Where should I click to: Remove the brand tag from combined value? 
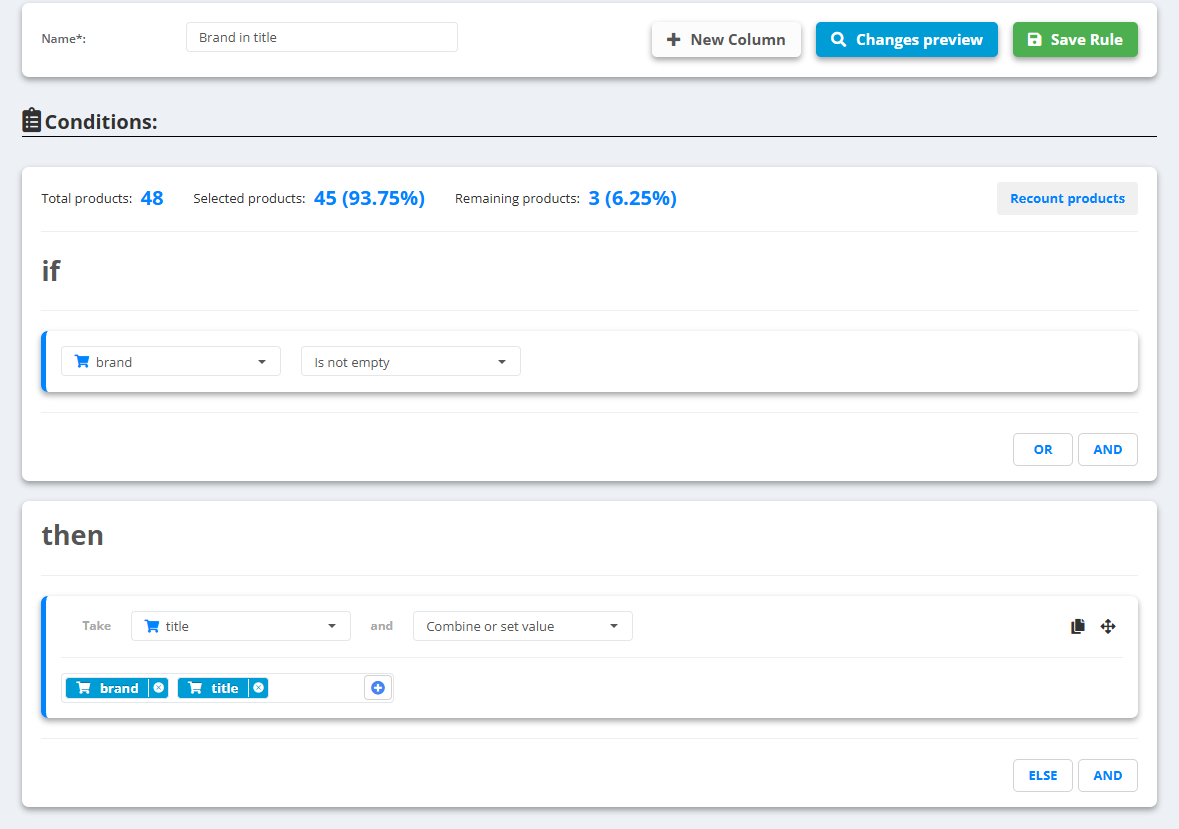[x=159, y=688]
